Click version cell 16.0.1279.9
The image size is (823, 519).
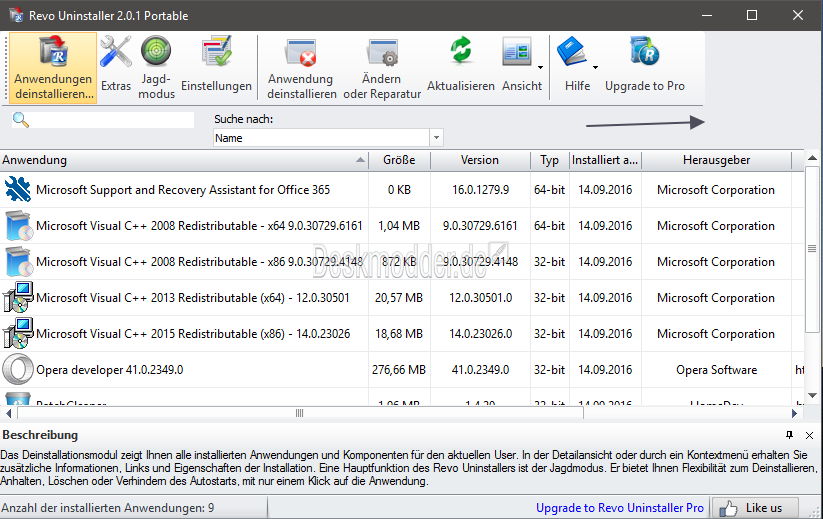pos(481,190)
